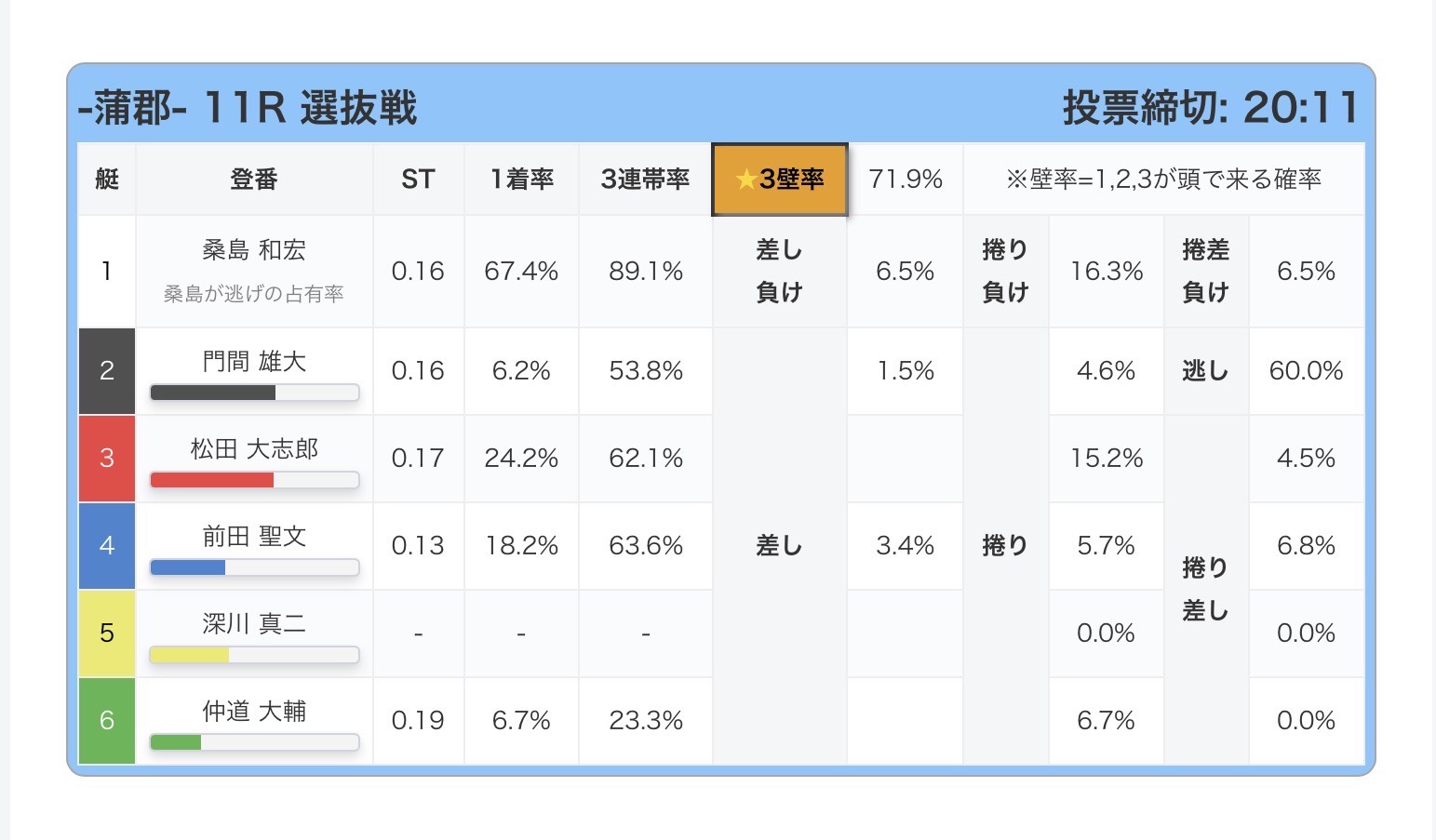Click racer name 桑島 和宏
The height and width of the screenshot is (840, 1436).
coord(254,250)
